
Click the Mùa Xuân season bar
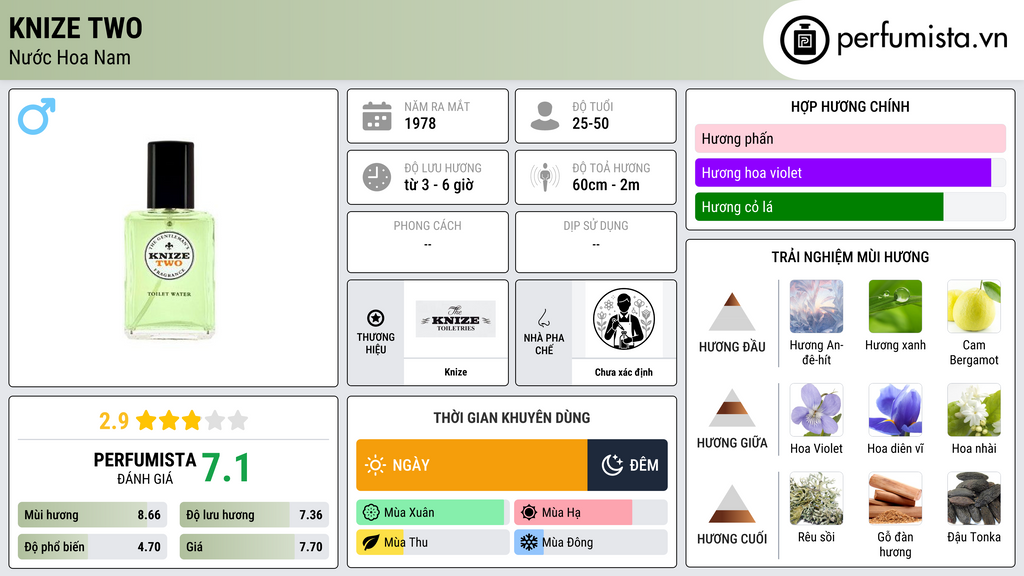pos(433,513)
